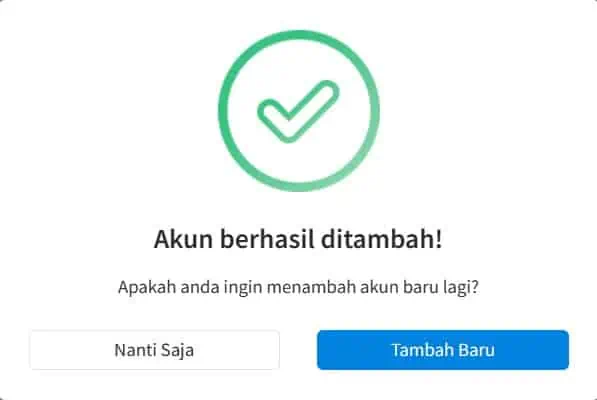Click the word 'Apakah' starting the question
This screenshot has height=400, width=597.
[x=147, y=287]
